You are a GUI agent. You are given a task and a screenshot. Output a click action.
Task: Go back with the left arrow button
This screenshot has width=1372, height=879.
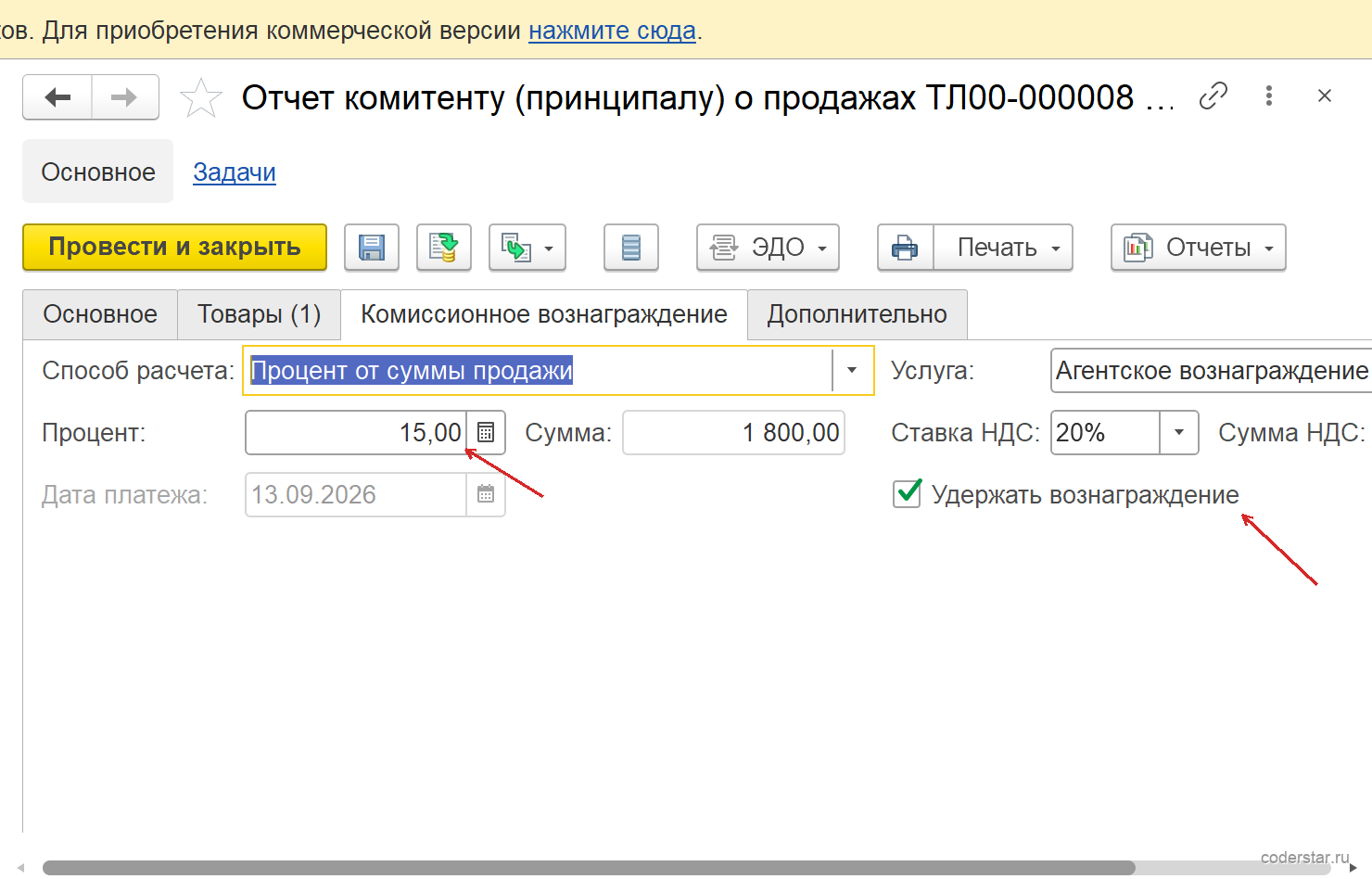coord(57,97)
